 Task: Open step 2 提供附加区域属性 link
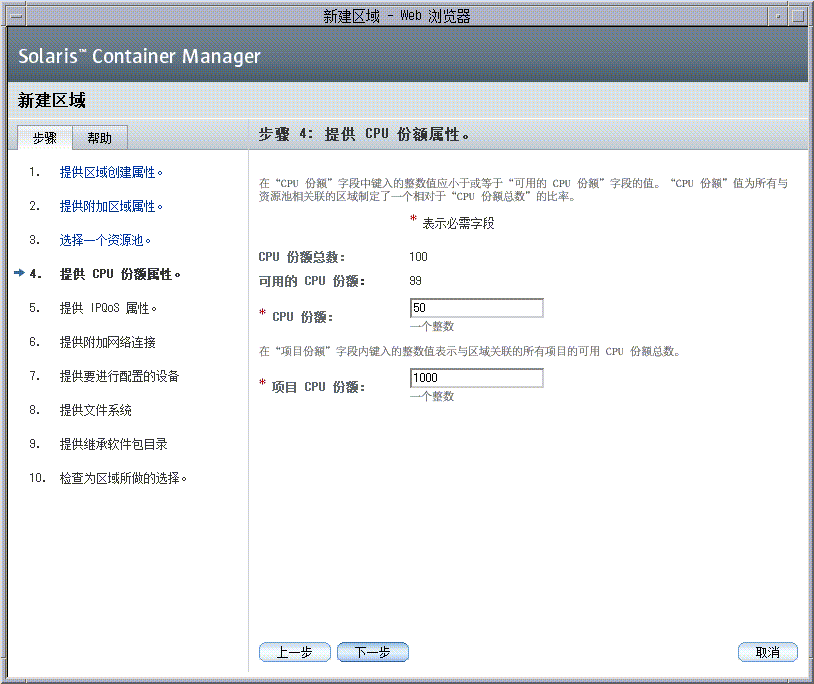[x=111, y=207]
